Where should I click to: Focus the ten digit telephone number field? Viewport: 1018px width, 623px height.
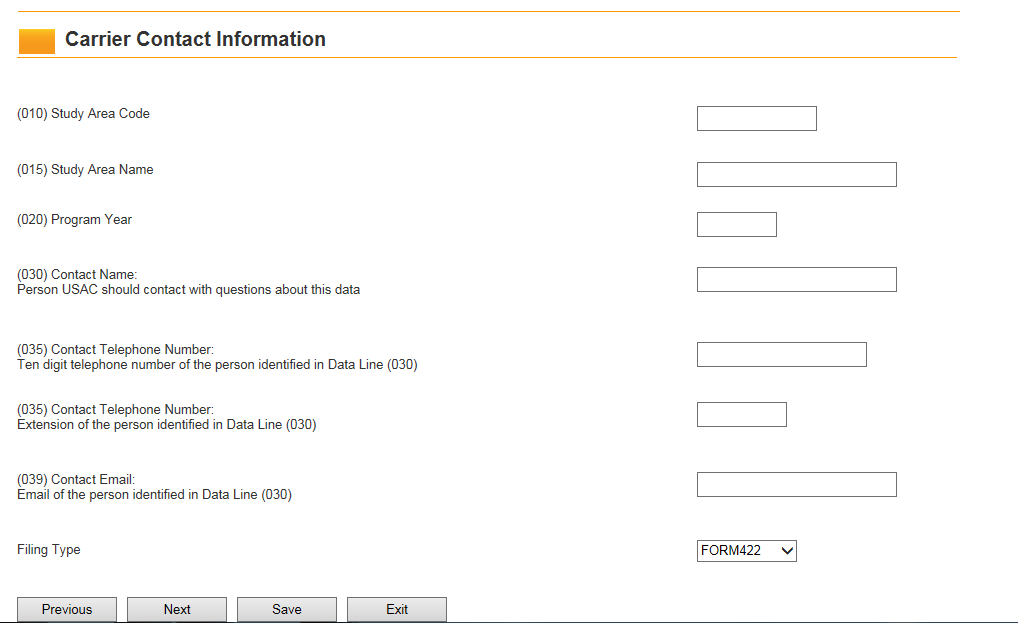pos(781,355)
